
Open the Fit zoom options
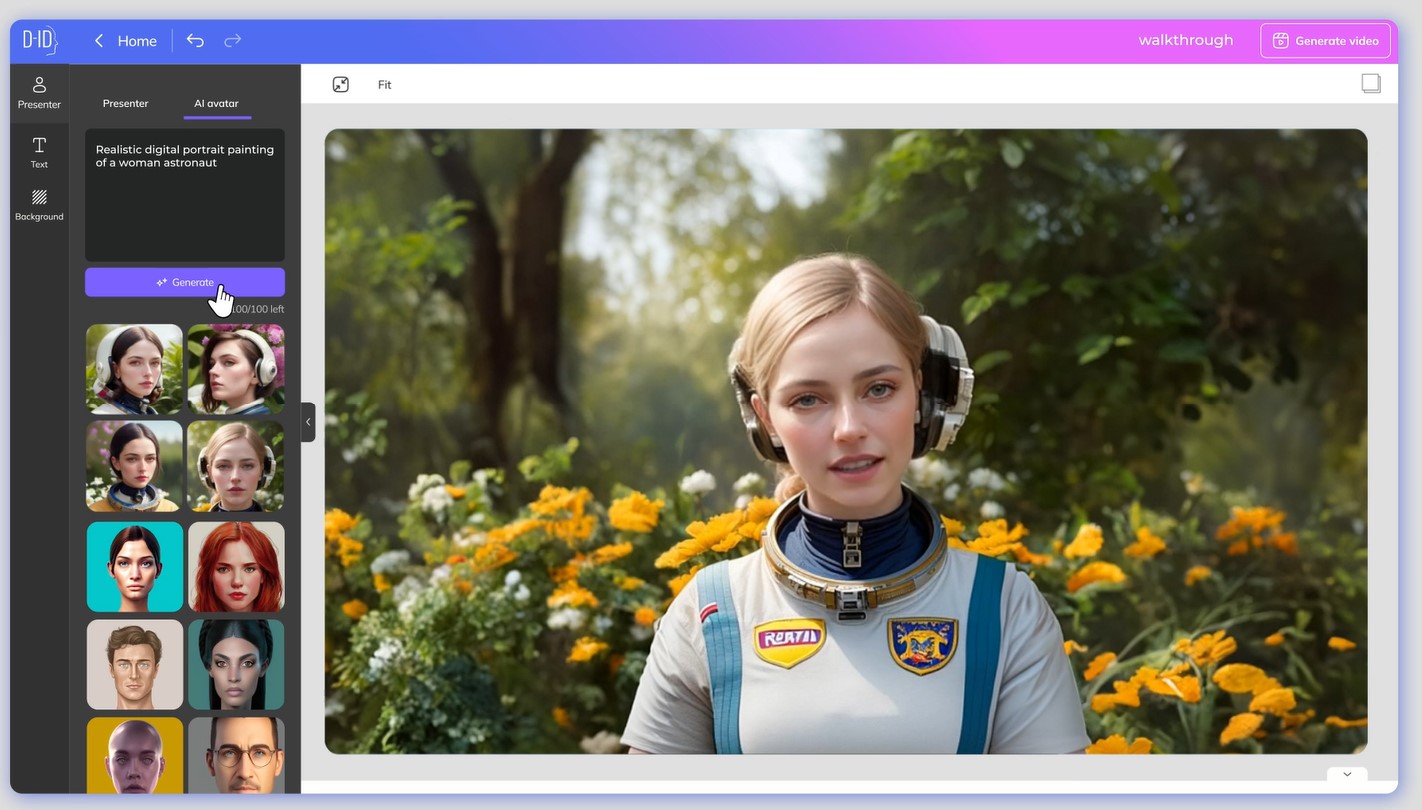point(384,84)
